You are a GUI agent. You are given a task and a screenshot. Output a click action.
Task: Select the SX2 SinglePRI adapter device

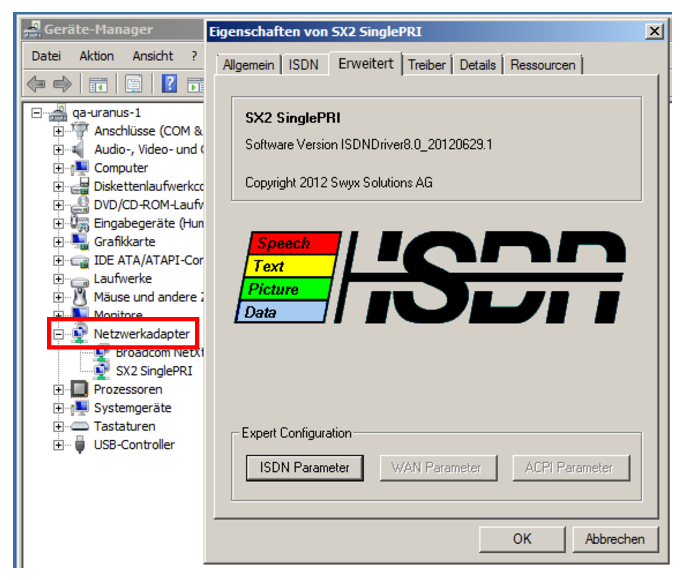[x=153, y=371]
